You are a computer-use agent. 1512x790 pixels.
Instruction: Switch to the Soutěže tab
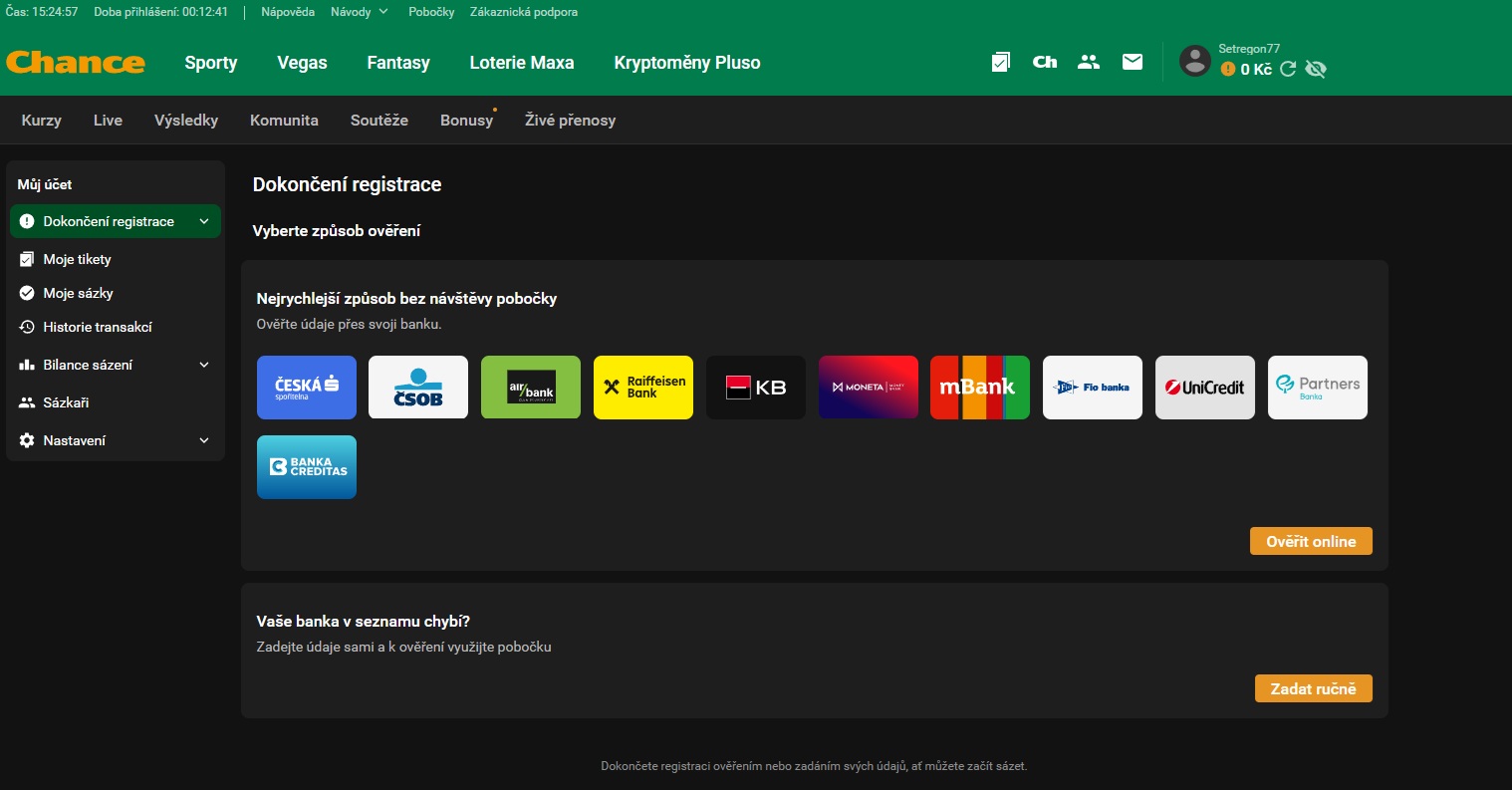coord(379,120)
